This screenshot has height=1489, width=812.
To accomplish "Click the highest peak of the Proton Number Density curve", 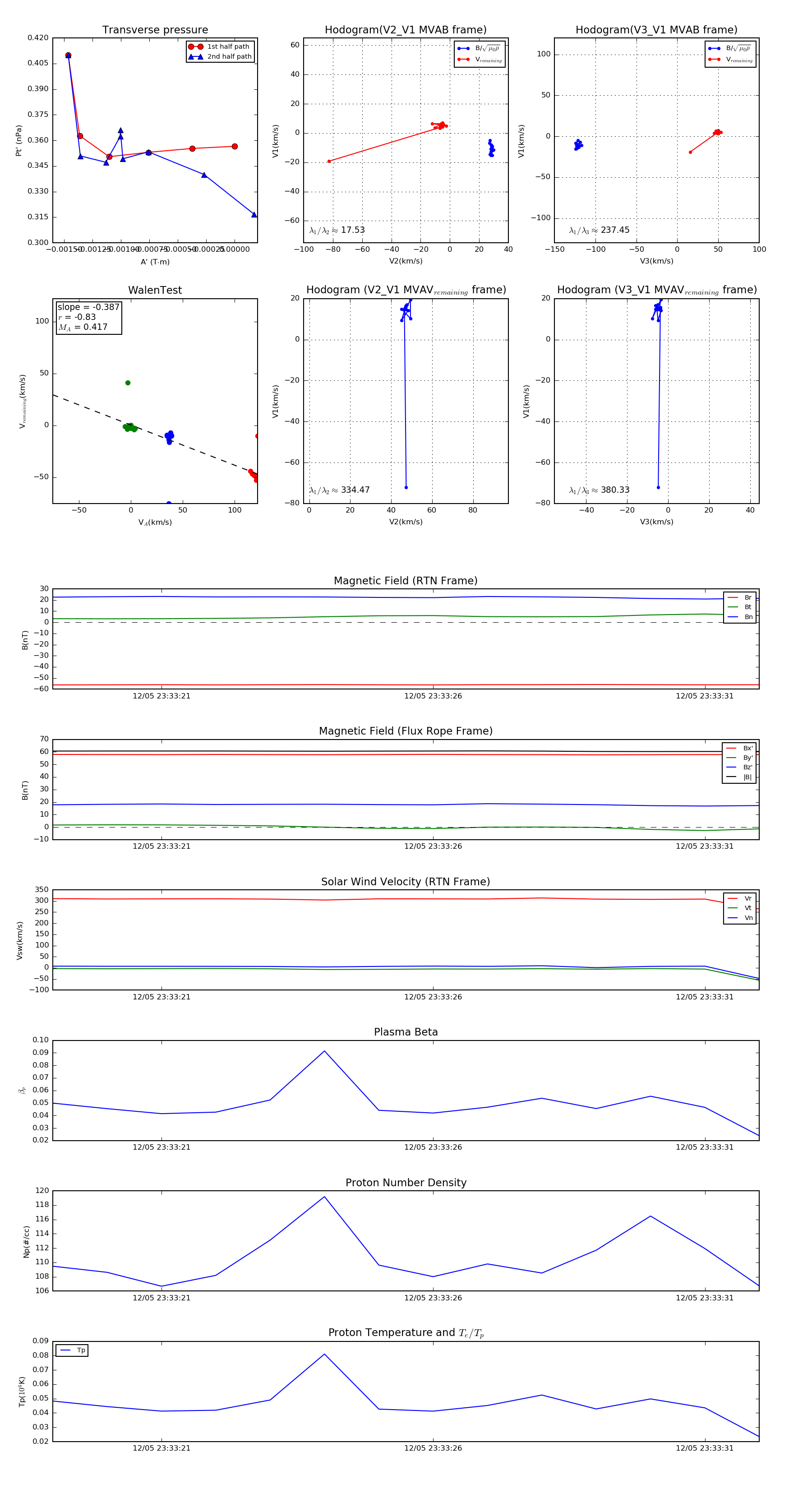I will point(324,1197).
